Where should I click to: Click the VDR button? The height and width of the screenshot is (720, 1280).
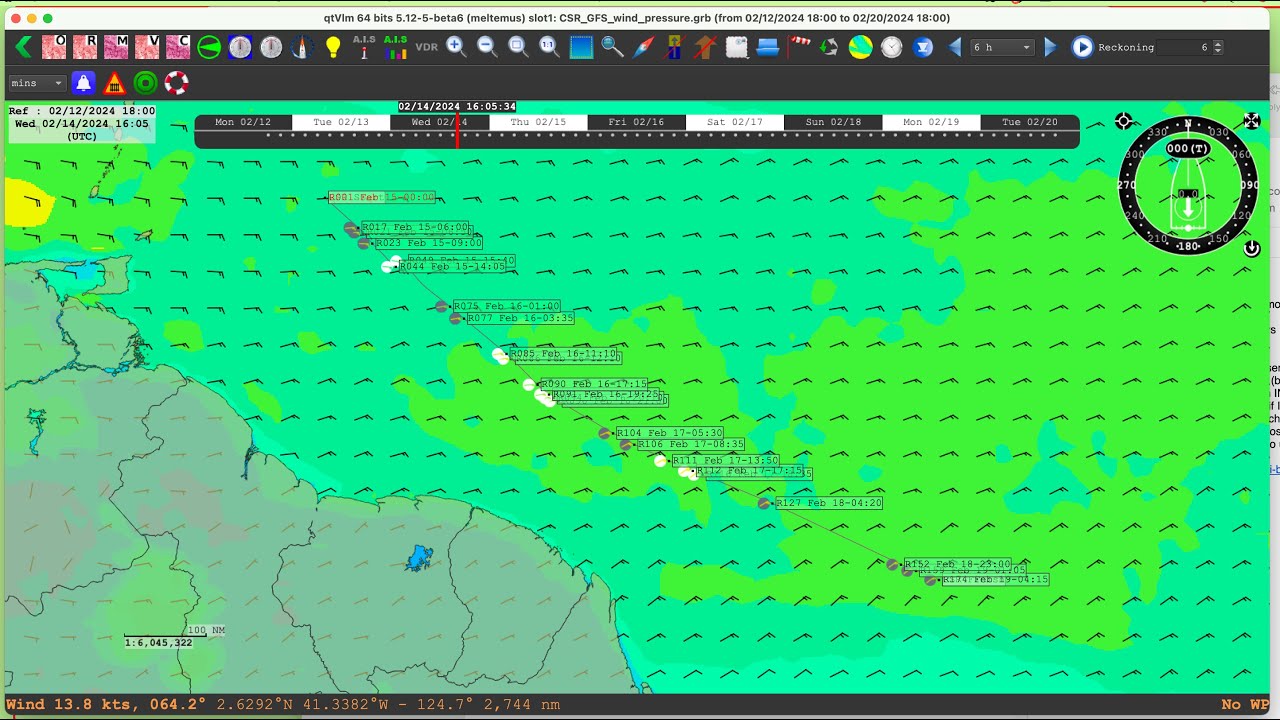click(426, 47)
